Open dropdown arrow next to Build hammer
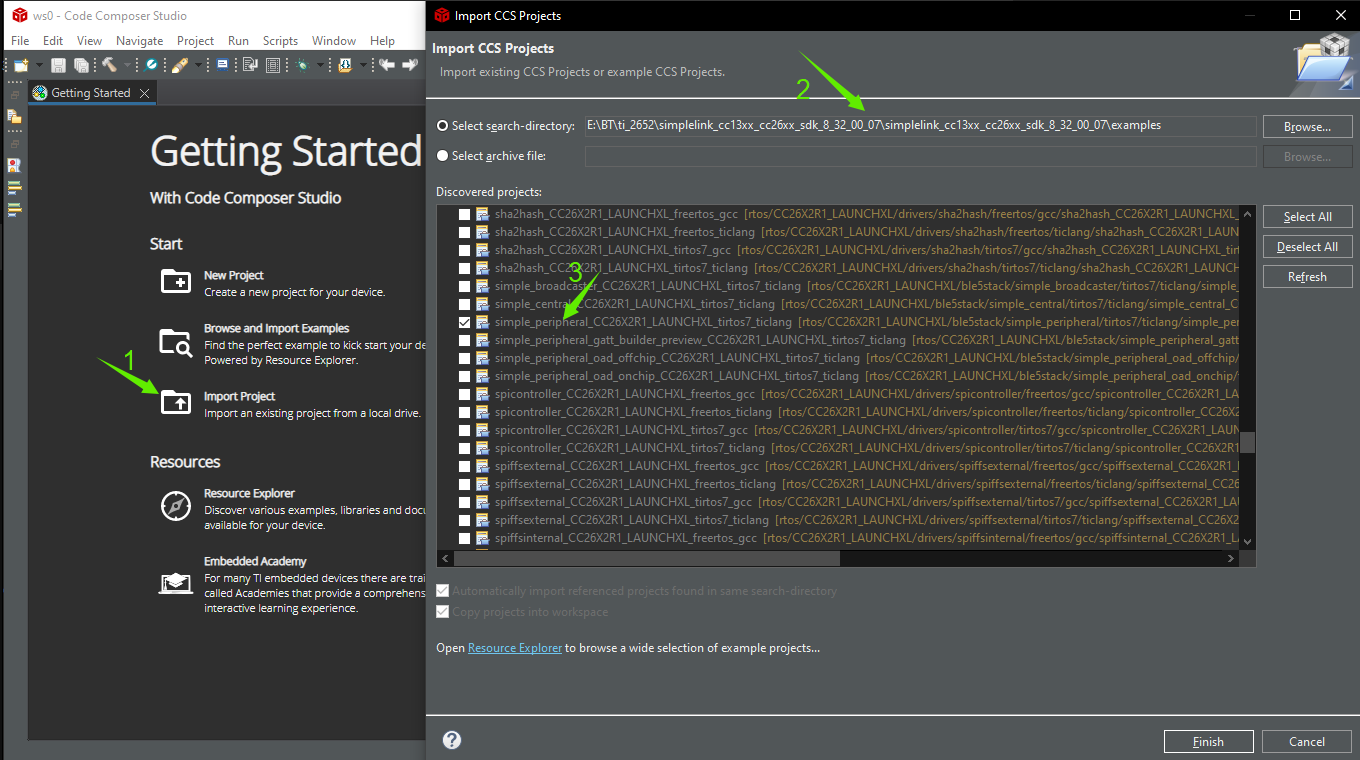The image size is (1360, 760). 127,65
